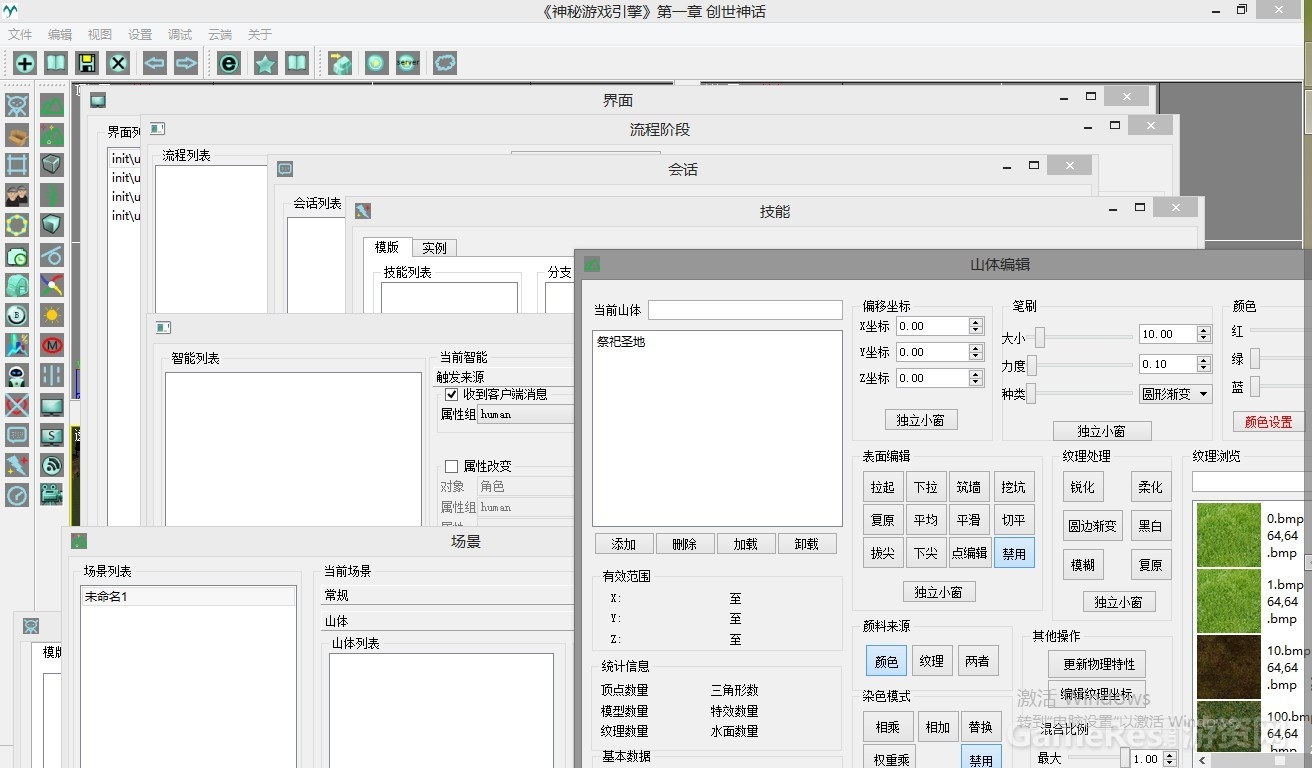
Task: Click the lightning bolt skill sidebar icon
Action: point(17,465)
